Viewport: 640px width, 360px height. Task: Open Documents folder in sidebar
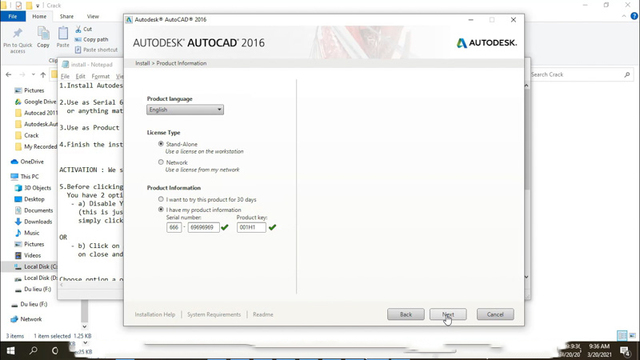coord(34,210)
